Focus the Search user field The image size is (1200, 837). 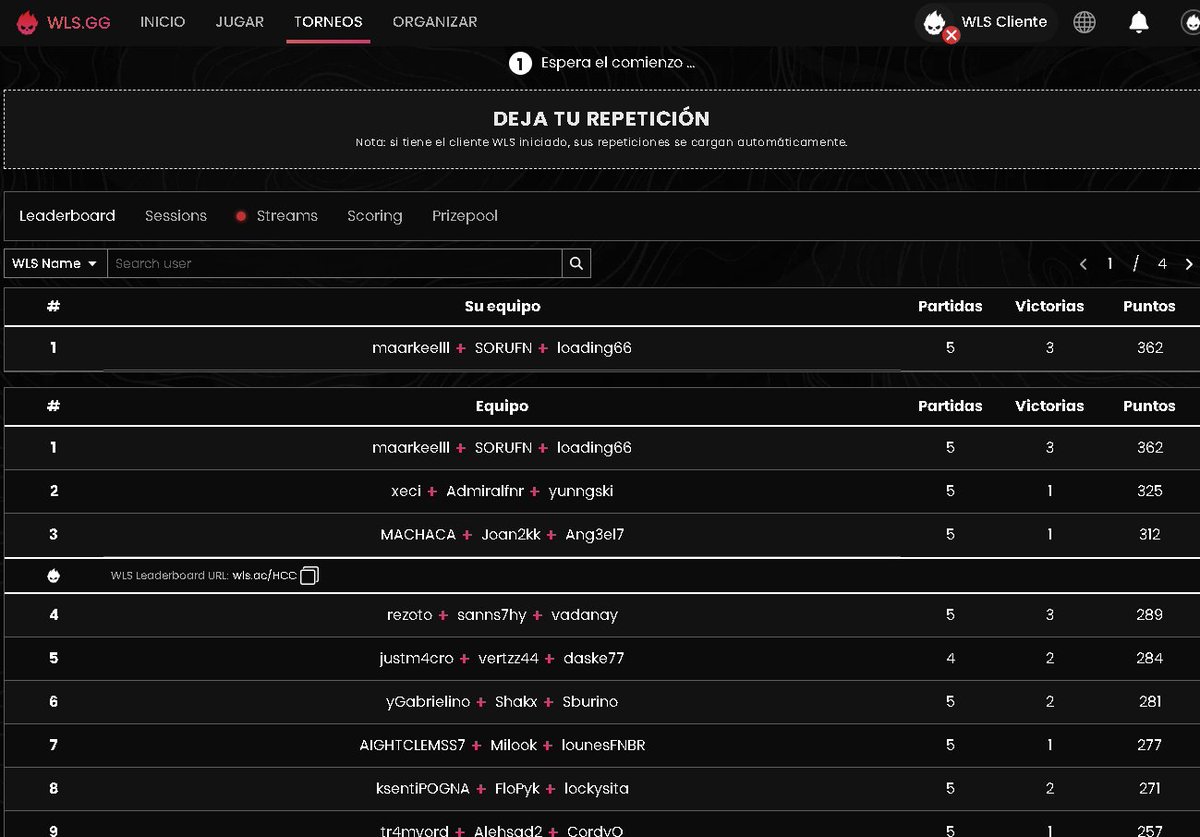coord(334,264)
